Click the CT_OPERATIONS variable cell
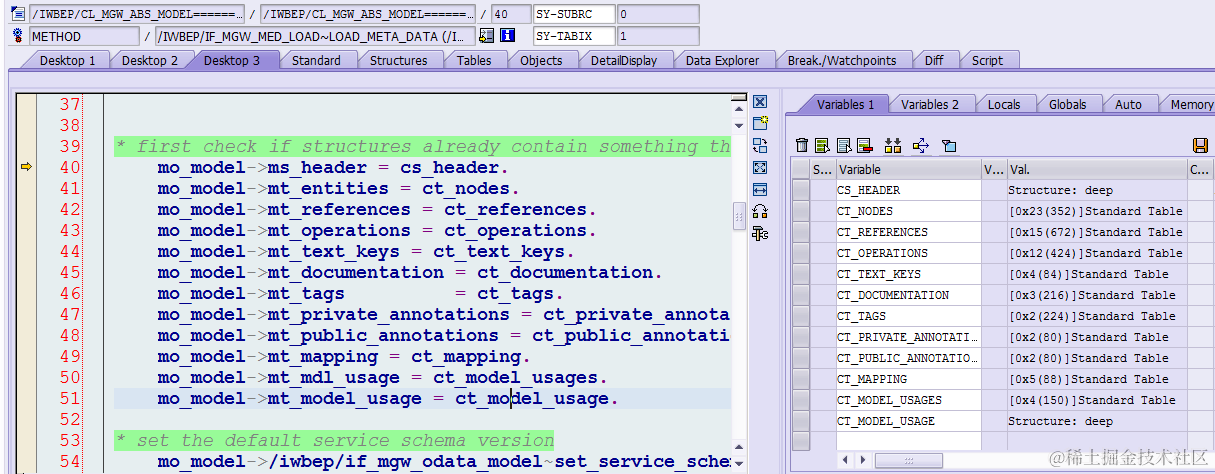 pos(908,253)
